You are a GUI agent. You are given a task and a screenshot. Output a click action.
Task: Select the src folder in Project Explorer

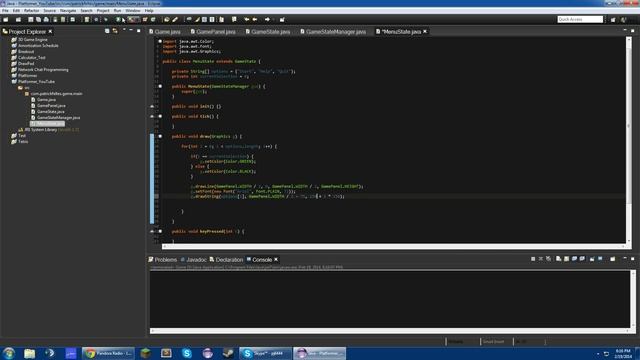27,88
